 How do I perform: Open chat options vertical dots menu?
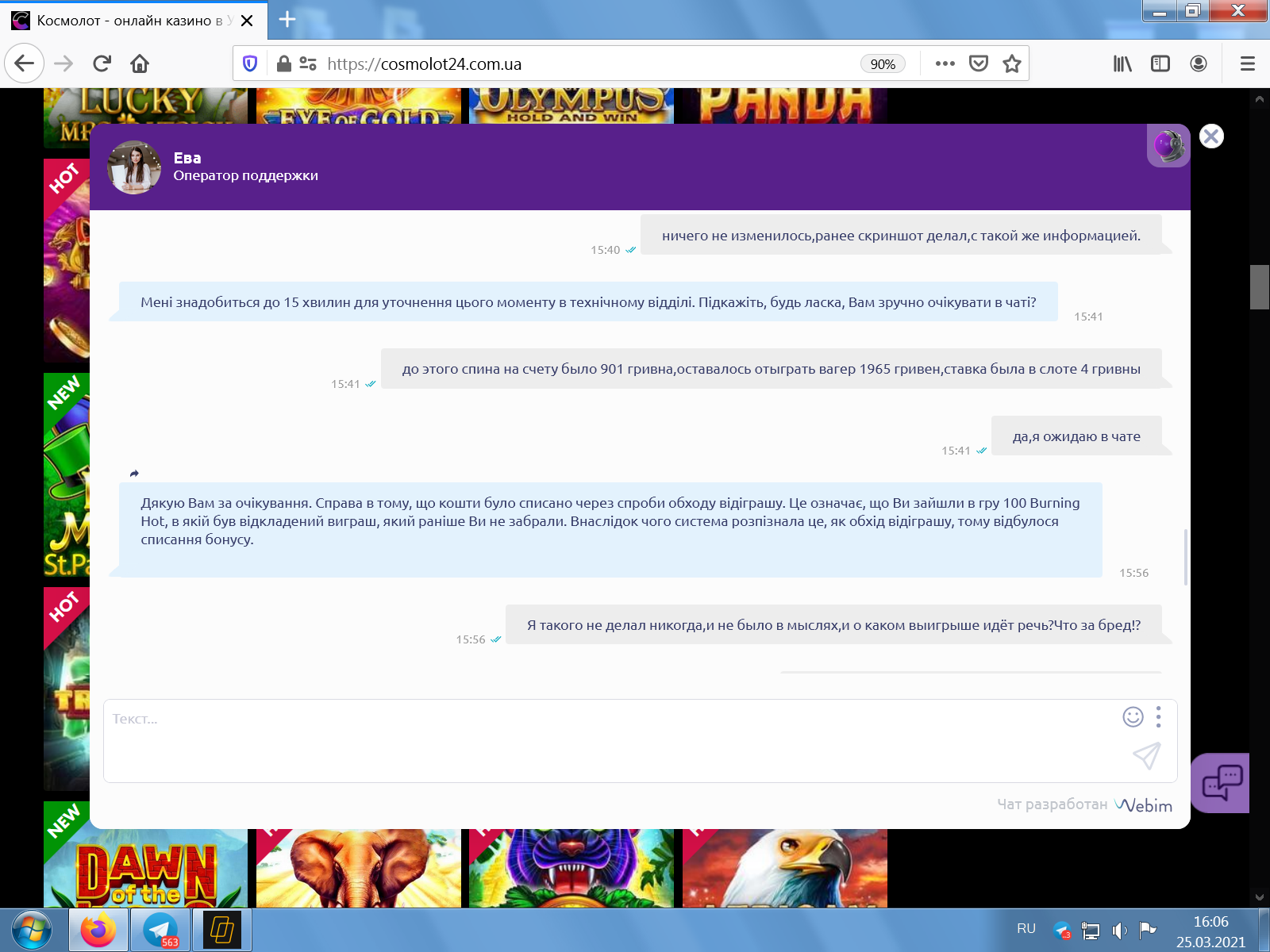[x=1159, y=716]
